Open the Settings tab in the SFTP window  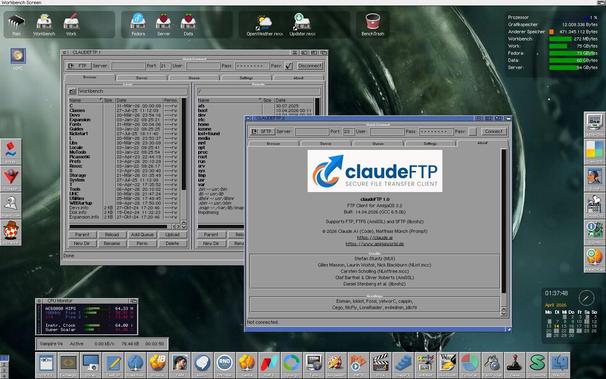click(x=430, y=143)
